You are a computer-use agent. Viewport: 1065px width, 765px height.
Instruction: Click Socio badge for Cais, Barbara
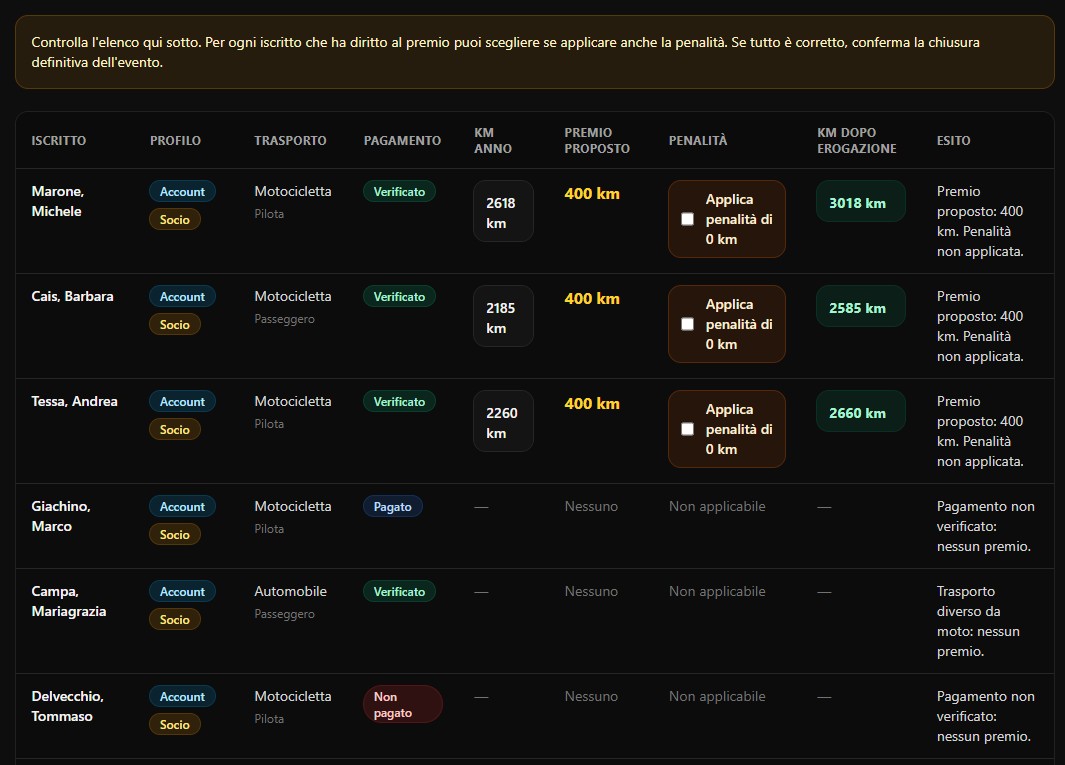tap(175, 325)
